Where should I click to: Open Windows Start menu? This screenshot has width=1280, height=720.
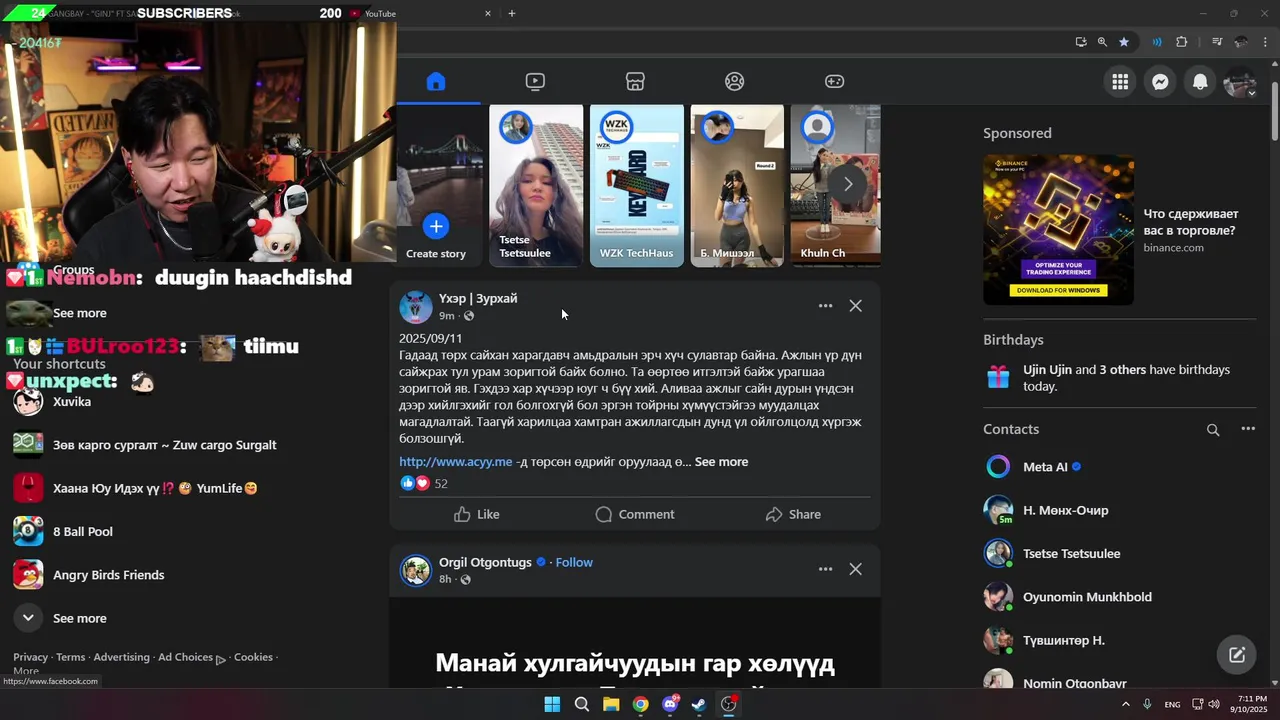[552, 704]
